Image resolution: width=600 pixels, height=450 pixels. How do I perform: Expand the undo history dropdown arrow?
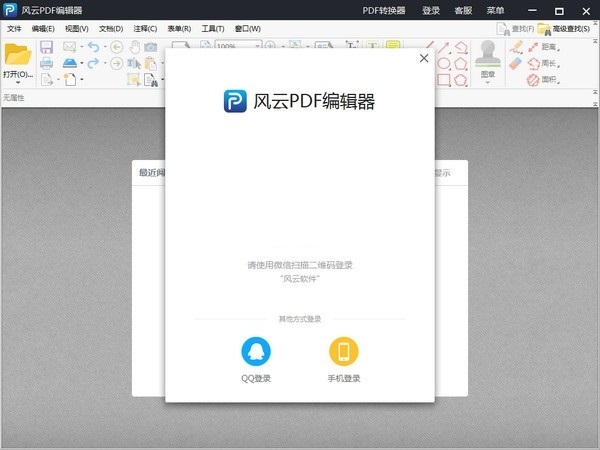(x=105, y=47)
